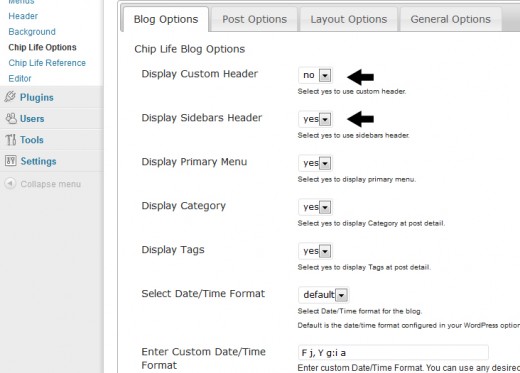Click 'Select Date/Time format for the blog.' hint
Image resolution: width=520 pixels, height=373 pixels.
360,311
